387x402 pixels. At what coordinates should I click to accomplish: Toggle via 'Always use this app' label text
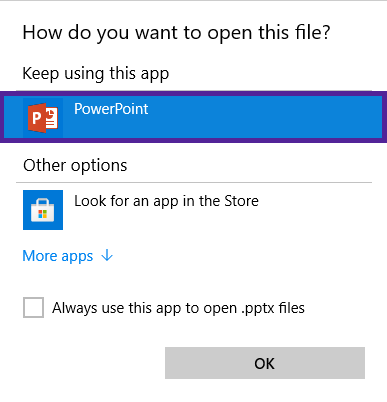coord(178,308)
